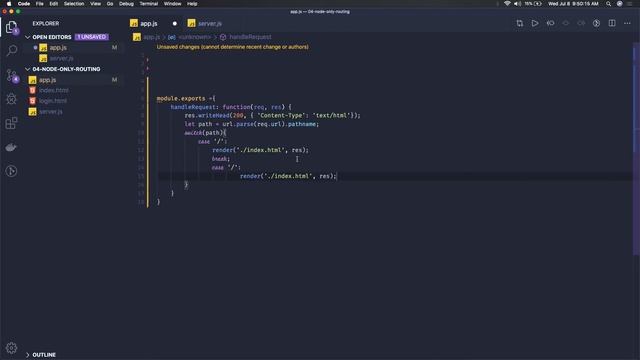Image resolution: width=640 pixels, height=360 pixels.
Task: Open the Extensions view
Action: [11, 123]
